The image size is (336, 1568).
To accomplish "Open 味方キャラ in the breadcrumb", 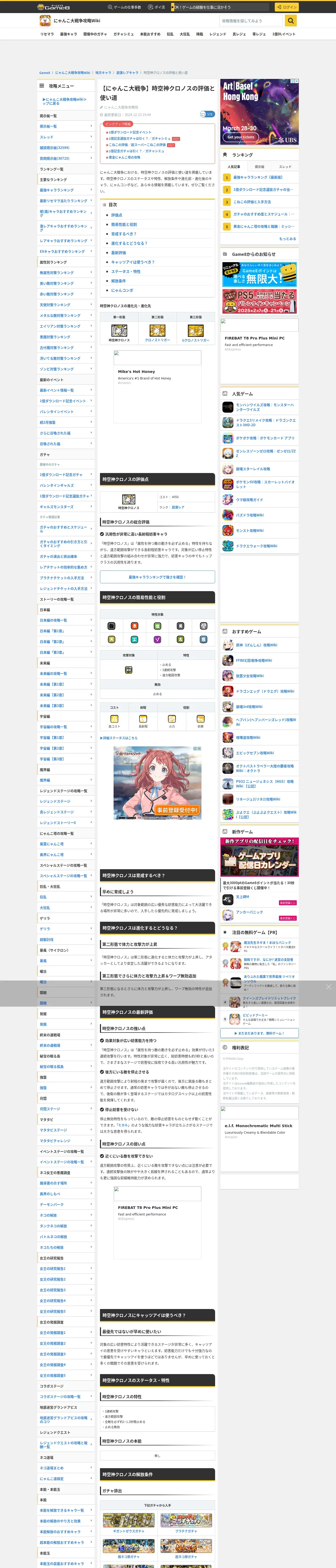I will point(103,72).
